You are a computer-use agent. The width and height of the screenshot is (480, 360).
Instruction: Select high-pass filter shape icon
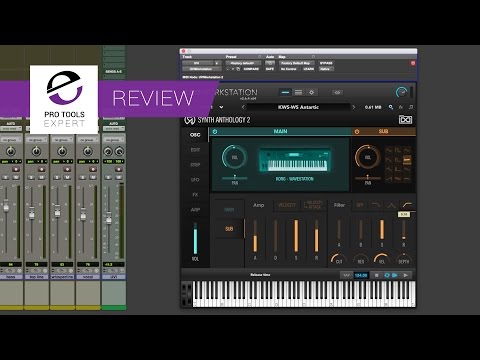pos(407,205)
